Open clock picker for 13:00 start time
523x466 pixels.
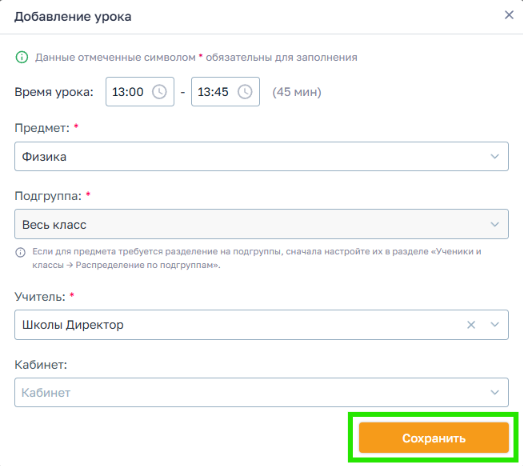click(159, 92)
